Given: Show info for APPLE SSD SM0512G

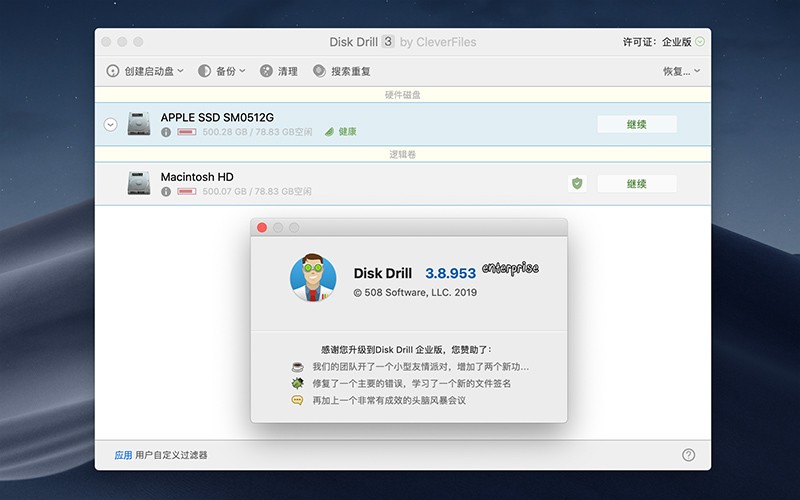Looking at the screenshot, I should (166, 132).
